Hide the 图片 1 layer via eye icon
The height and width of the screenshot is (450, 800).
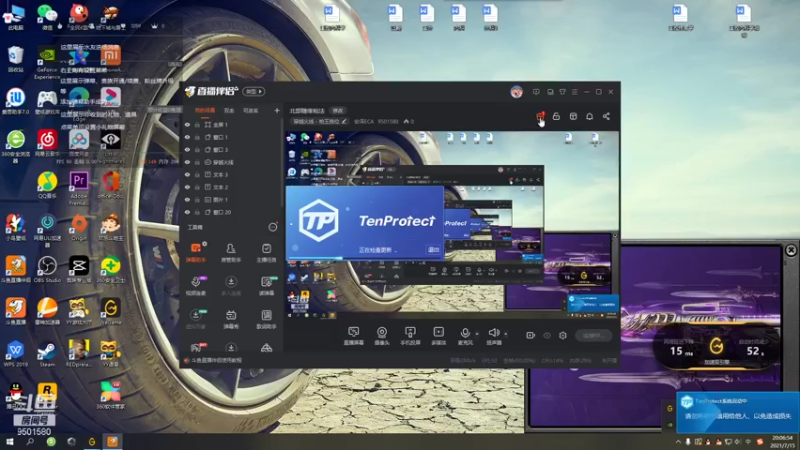click(187, 199)
